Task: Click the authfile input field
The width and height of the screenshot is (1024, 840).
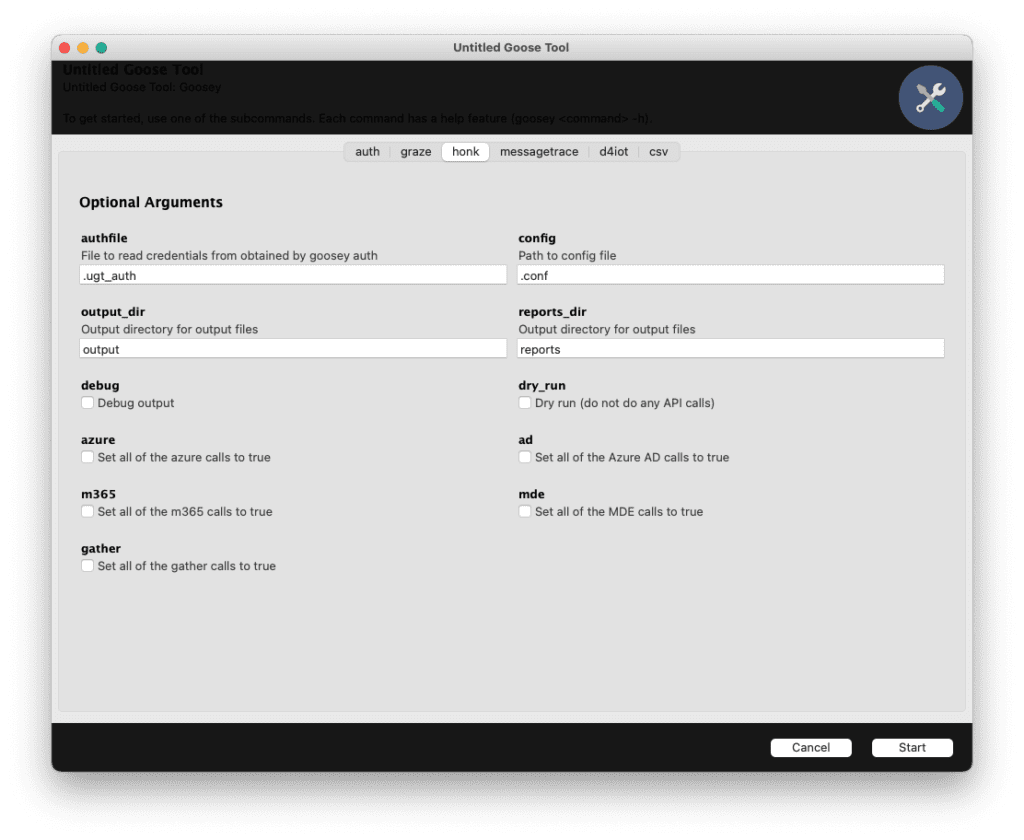Action: pos(293,275)
